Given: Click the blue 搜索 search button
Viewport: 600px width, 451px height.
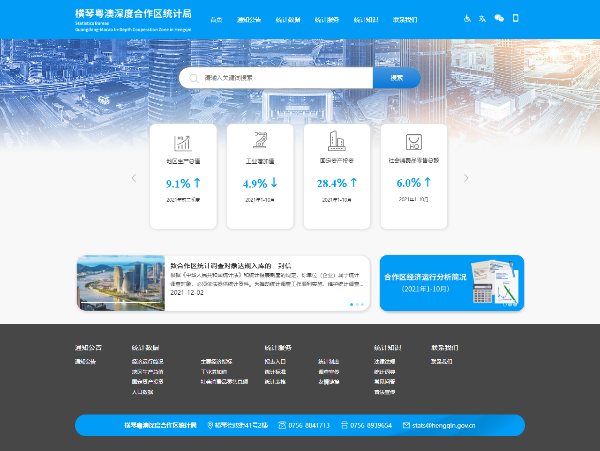Looking at the screenshot, I should click(x=397, y=77).
